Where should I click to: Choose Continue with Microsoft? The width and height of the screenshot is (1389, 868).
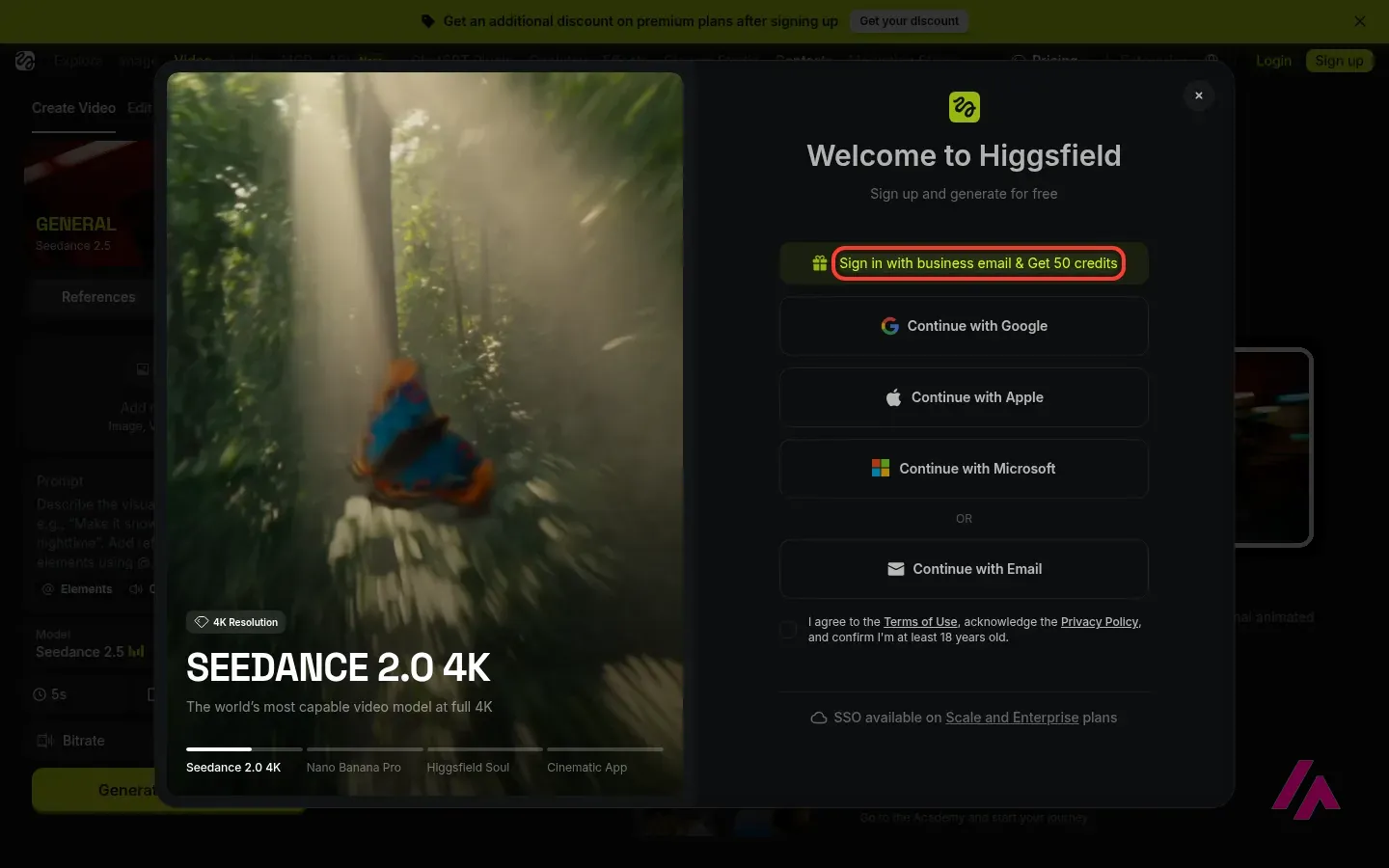tap(964, 469)
